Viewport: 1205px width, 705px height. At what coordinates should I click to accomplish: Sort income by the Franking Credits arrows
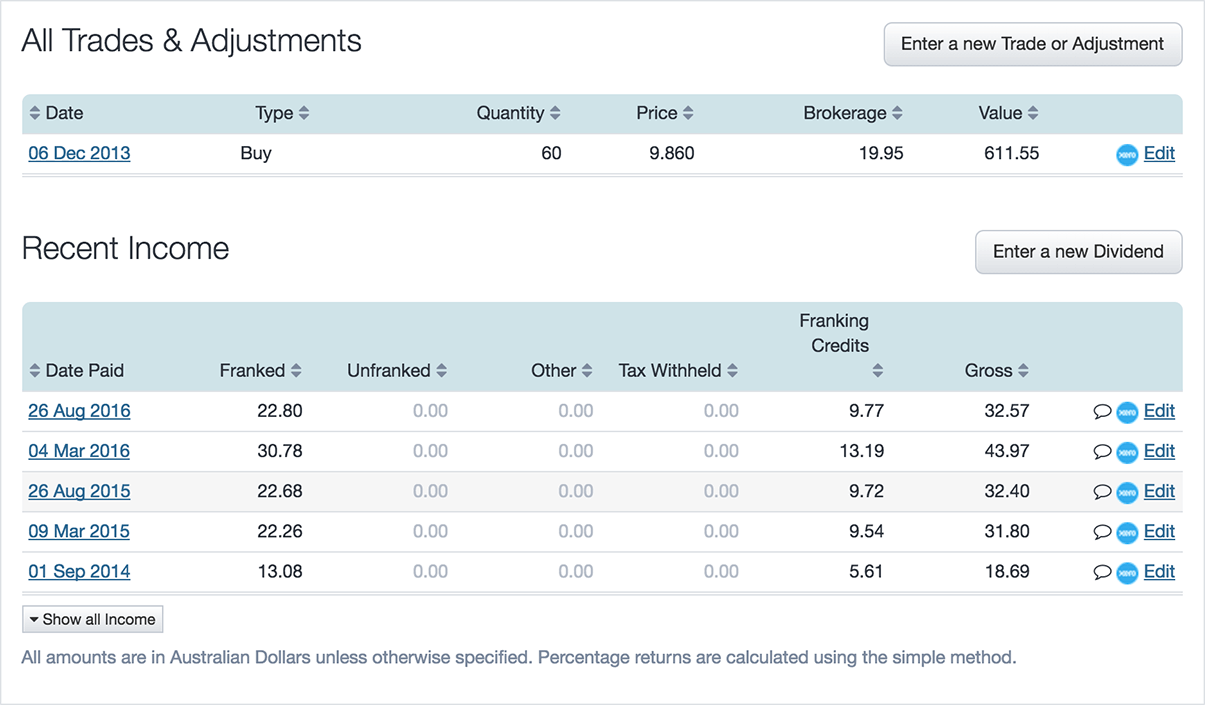[877, 370]
